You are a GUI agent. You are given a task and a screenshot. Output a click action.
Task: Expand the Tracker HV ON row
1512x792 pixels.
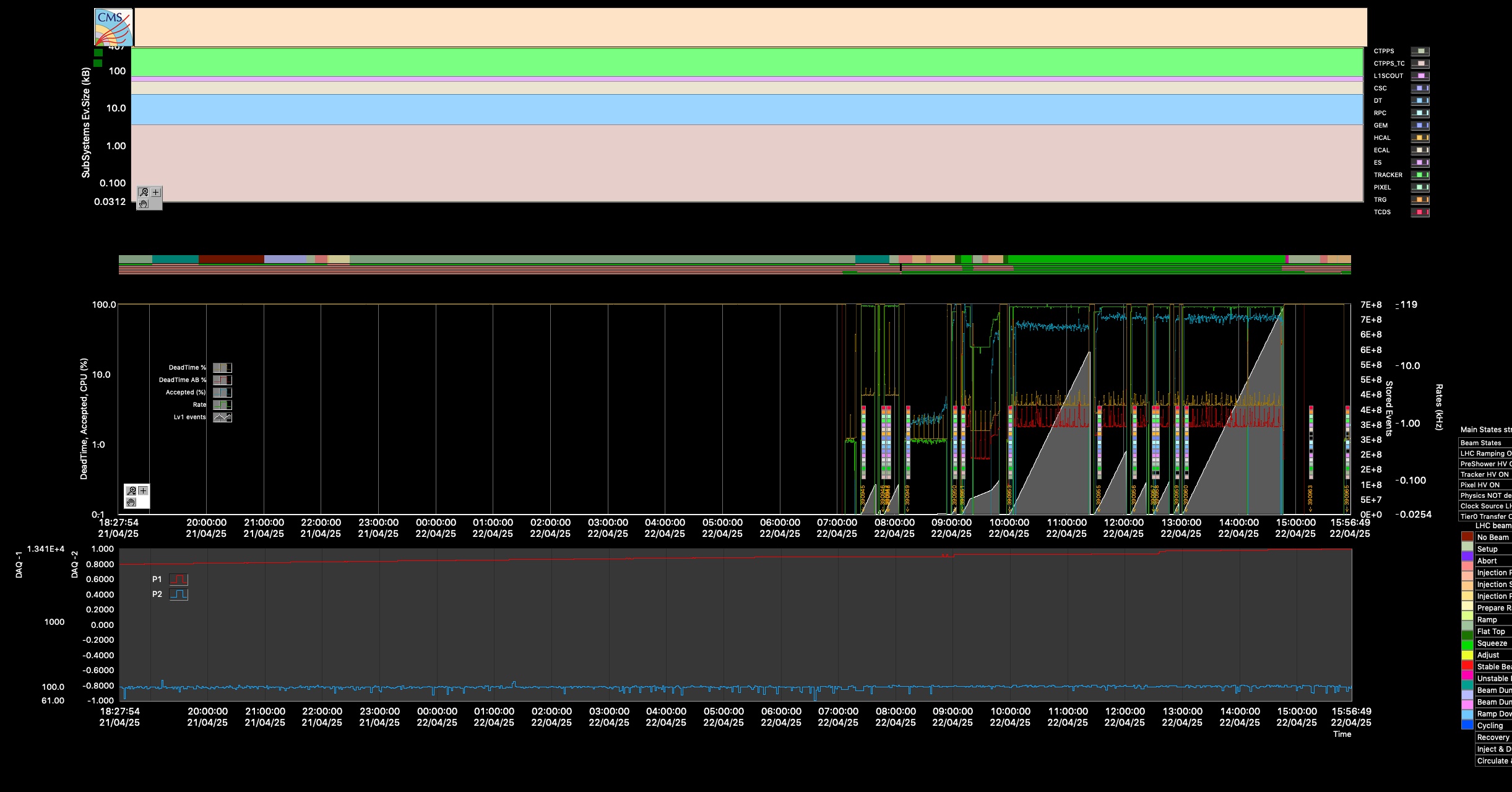1485,474
